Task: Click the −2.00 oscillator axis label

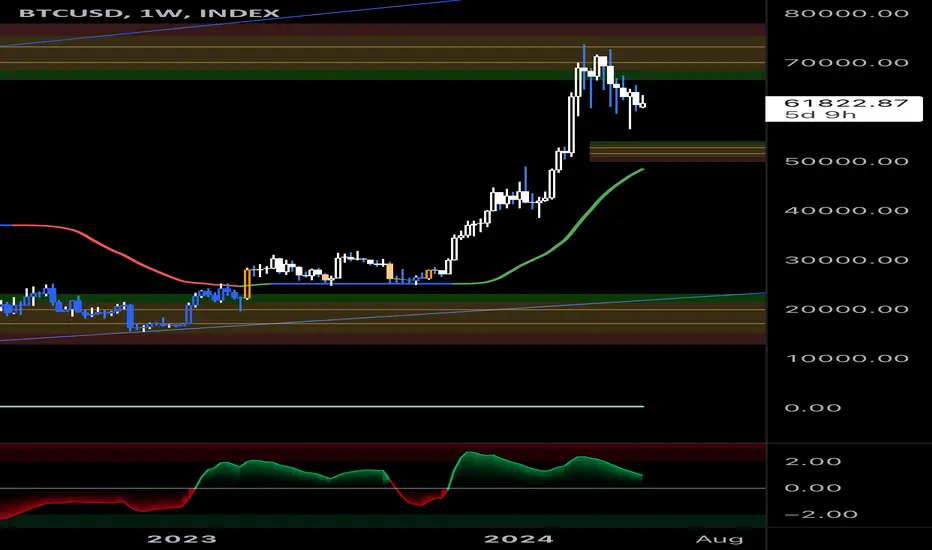Action: 821,514
